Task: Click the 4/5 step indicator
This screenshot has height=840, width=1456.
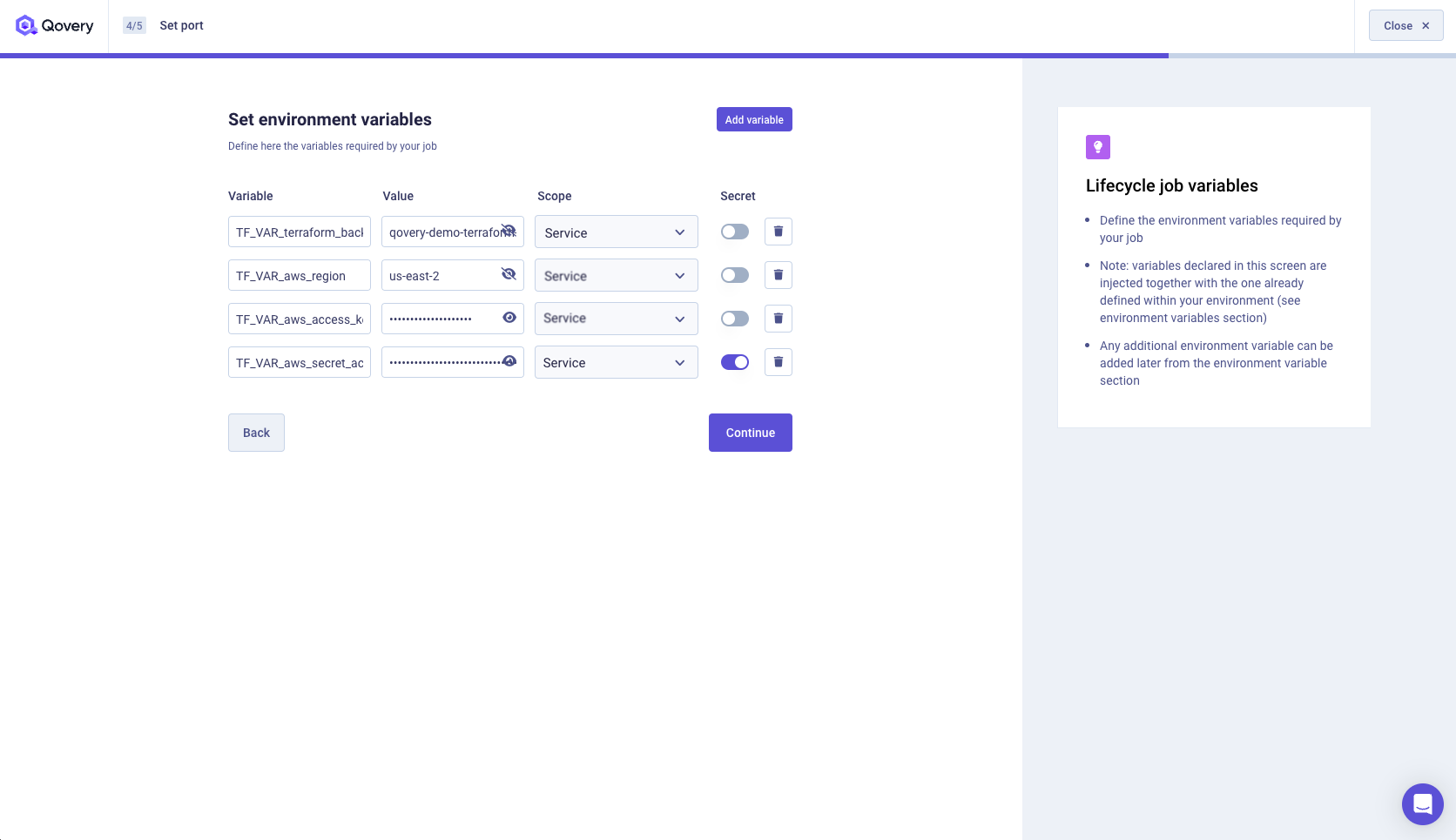Action: click(x=133, y=25)
